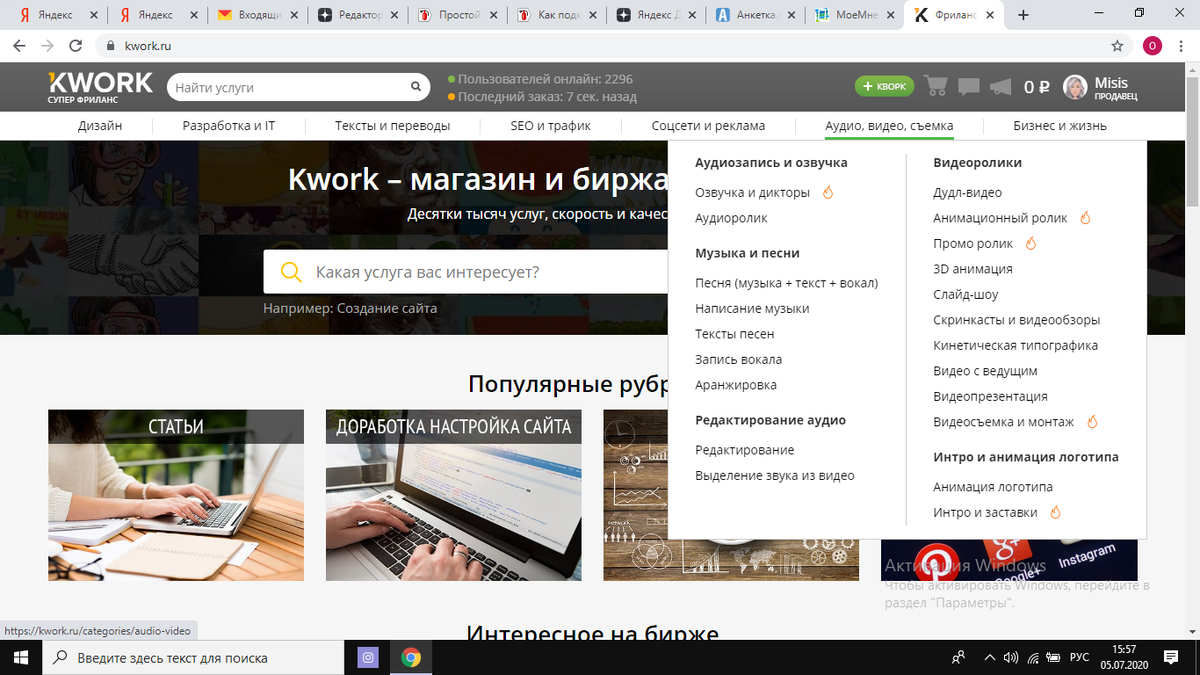The image size is (1200, 675).
Task: Select Кинетическая типографика
Action: (1015, 346)
